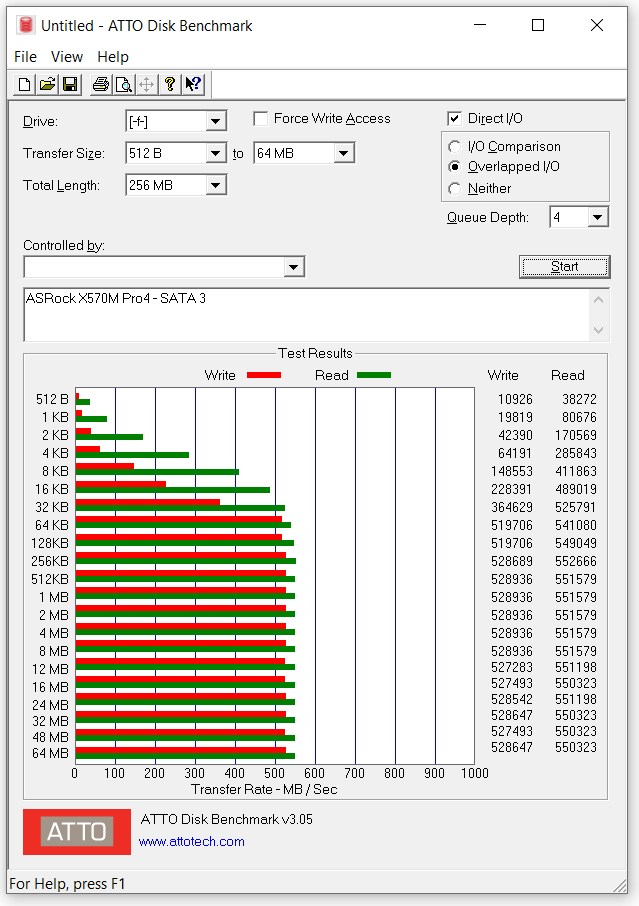
Task: Click the Transfer Rate - MB / Sec axis label
Action: (264, 789)
